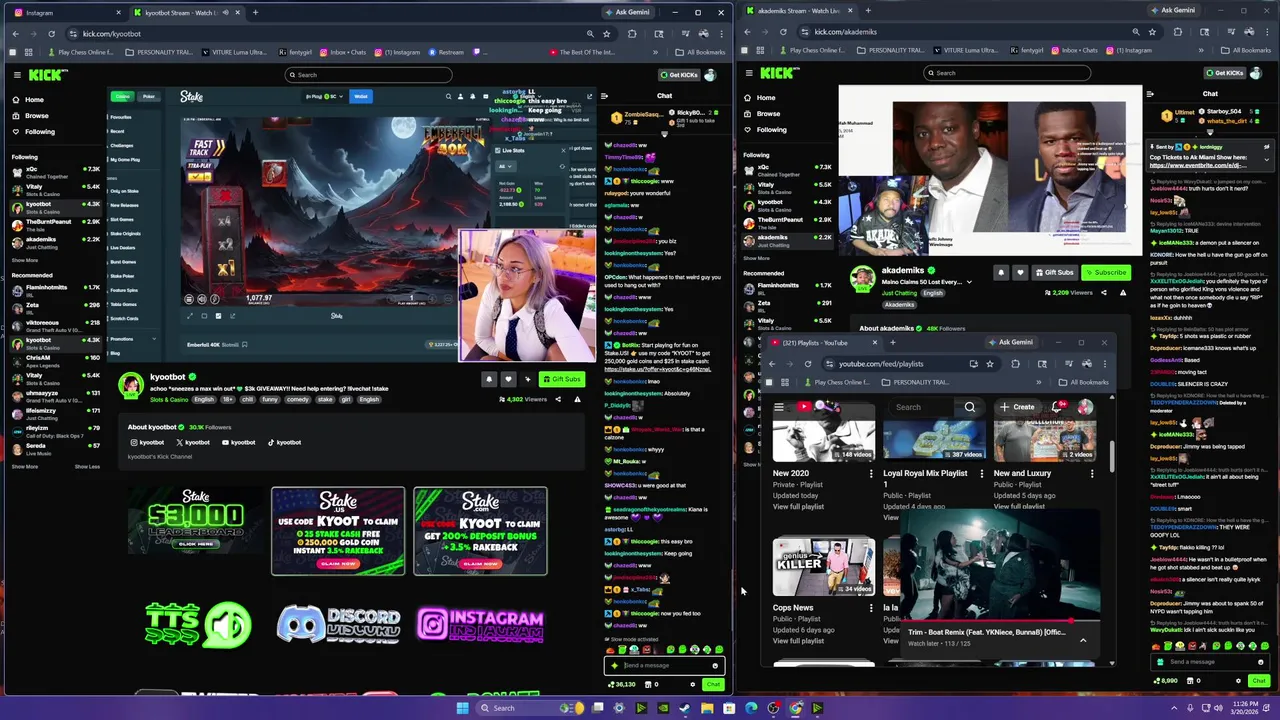The width and height of the screenshot is (1280, 720).
Task: Click Gift Subs under kyootbot stream
Action: click(561, 379)
